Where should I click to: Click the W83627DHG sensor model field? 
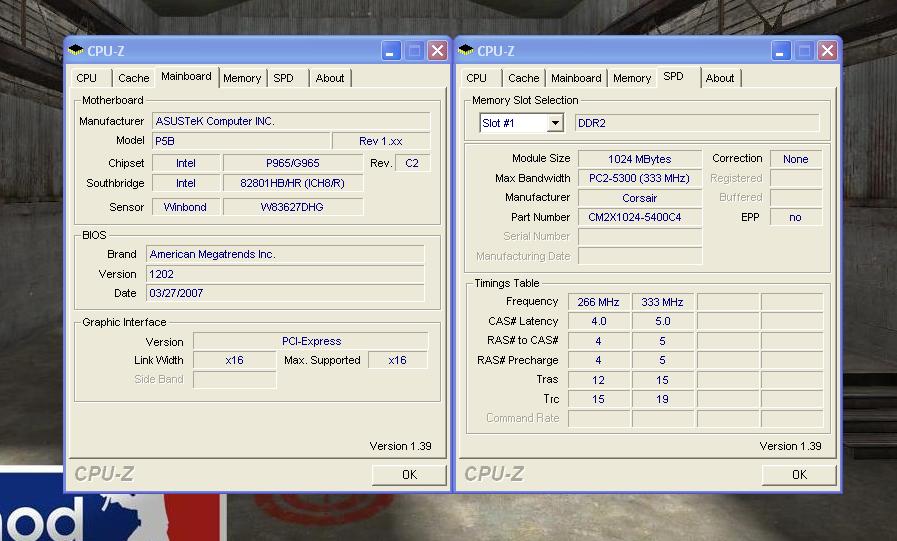293,207
